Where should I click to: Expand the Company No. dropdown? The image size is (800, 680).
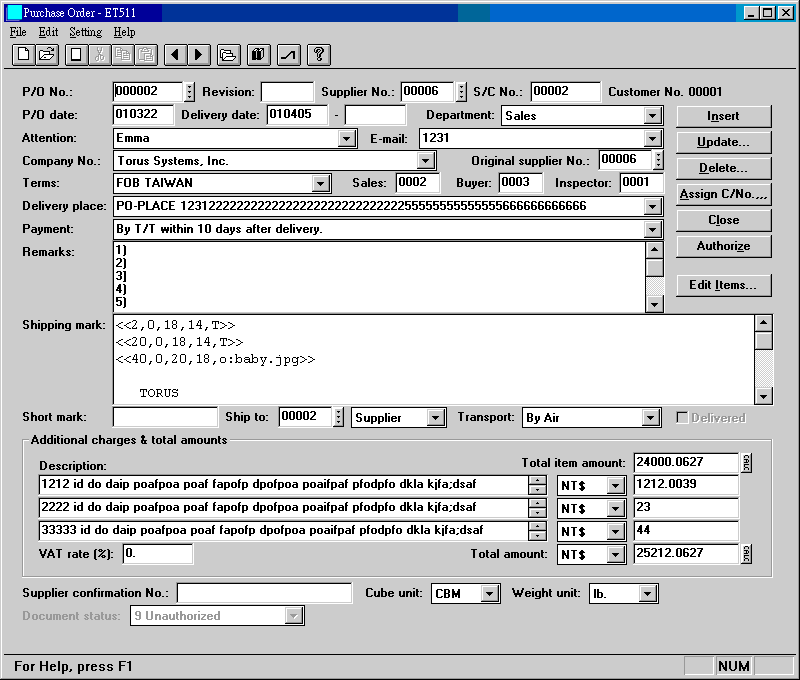pos(425,161)
